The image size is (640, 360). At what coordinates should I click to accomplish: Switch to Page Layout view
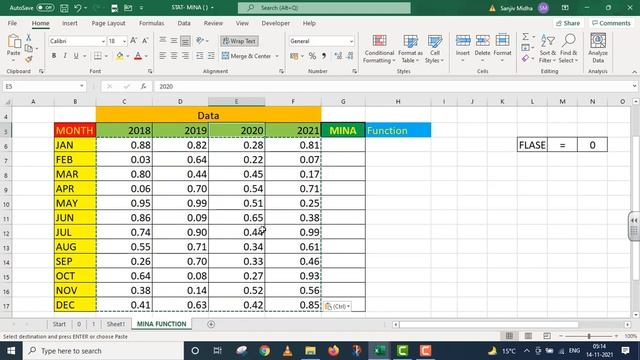[528, 336]
